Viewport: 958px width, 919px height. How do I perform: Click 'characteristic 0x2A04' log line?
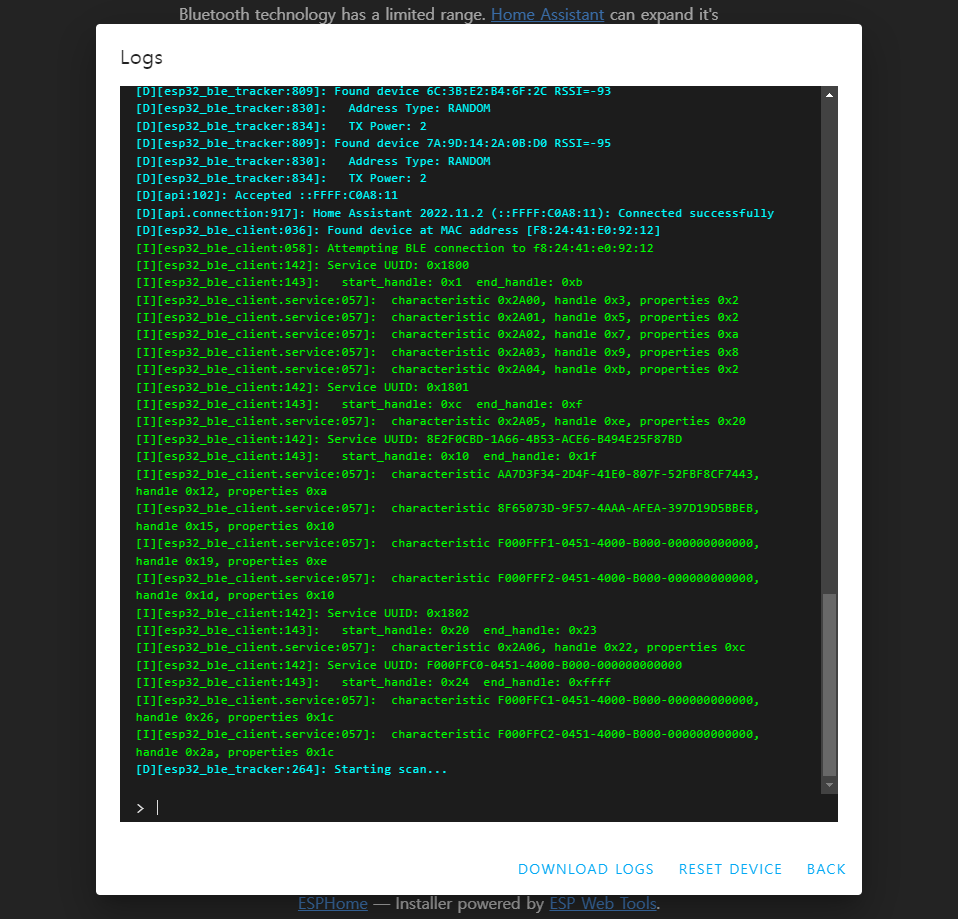point(437,369)
